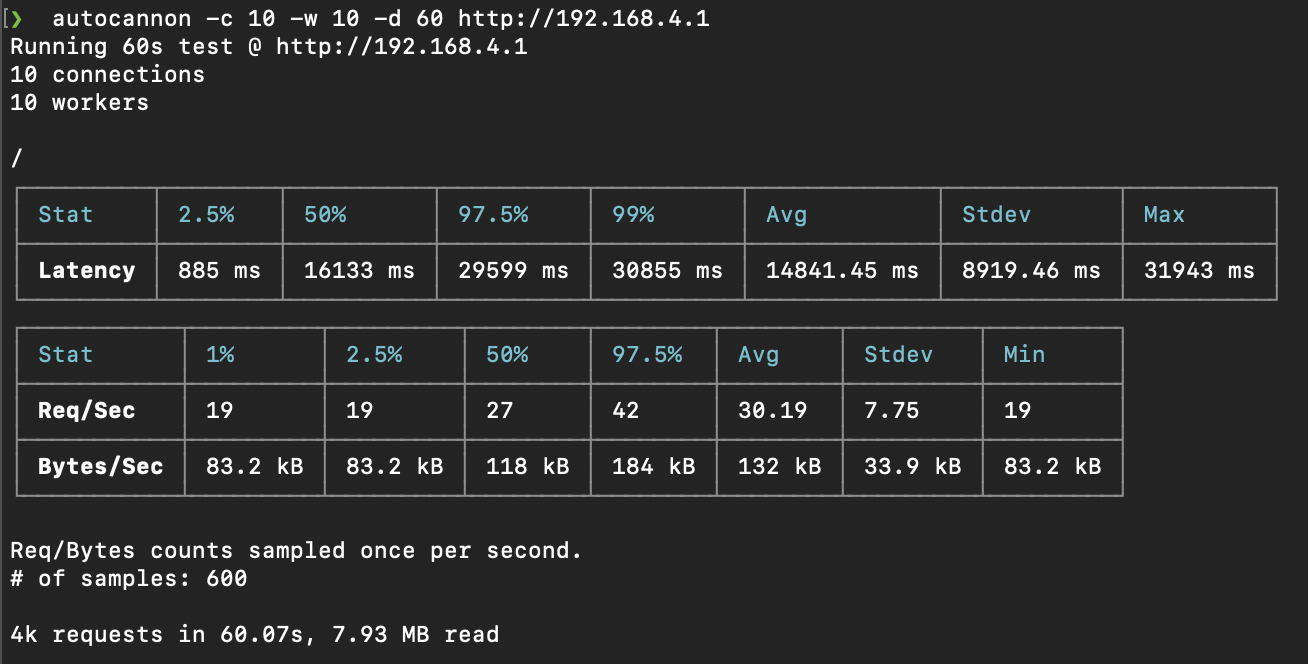The height and width of the screenshot is (664, 1308).
Task: Select the 30.19 average Req/Sec value
Action: coord(772,411)
